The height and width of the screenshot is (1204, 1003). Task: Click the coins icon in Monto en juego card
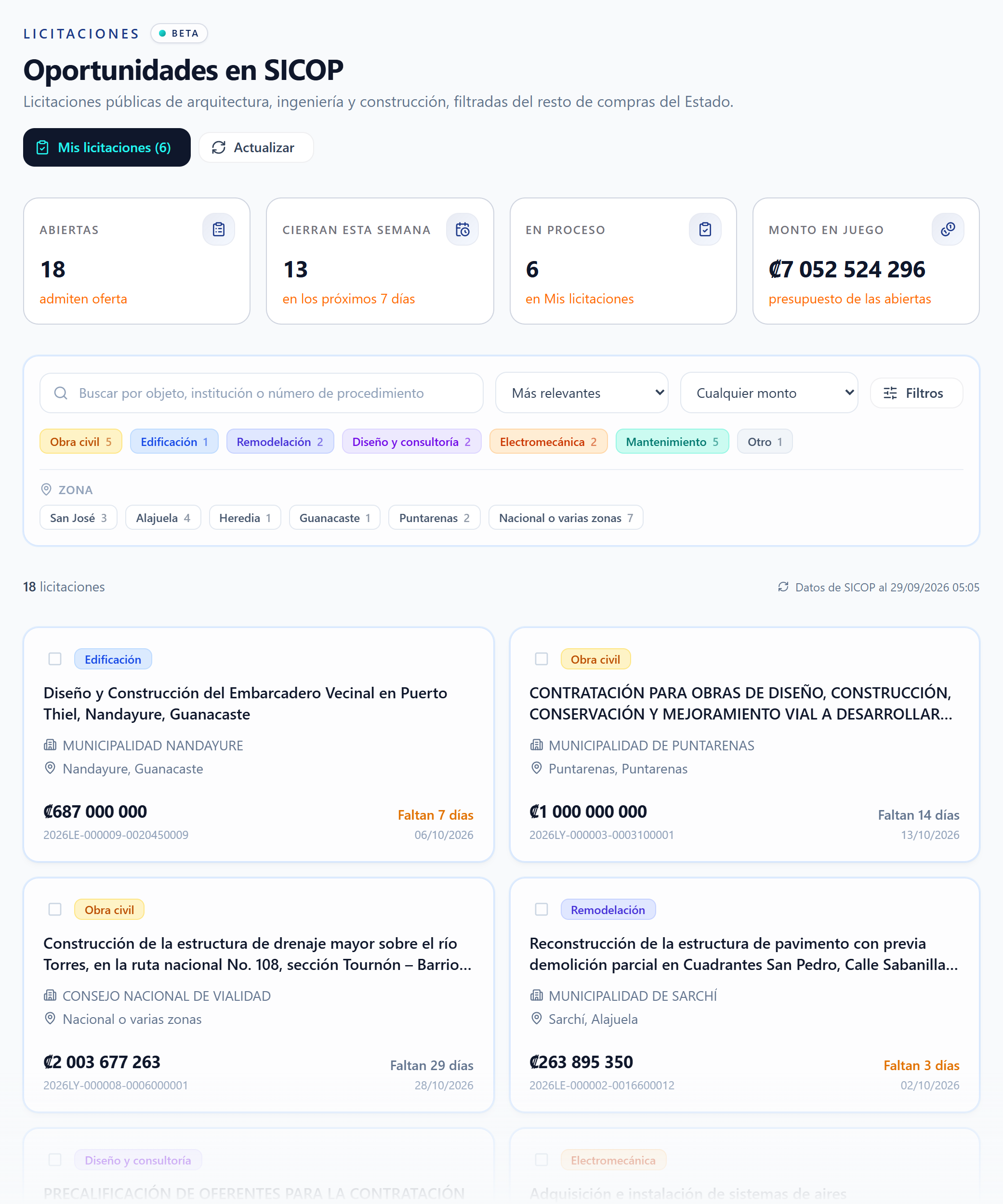click(x=948, y=229)
